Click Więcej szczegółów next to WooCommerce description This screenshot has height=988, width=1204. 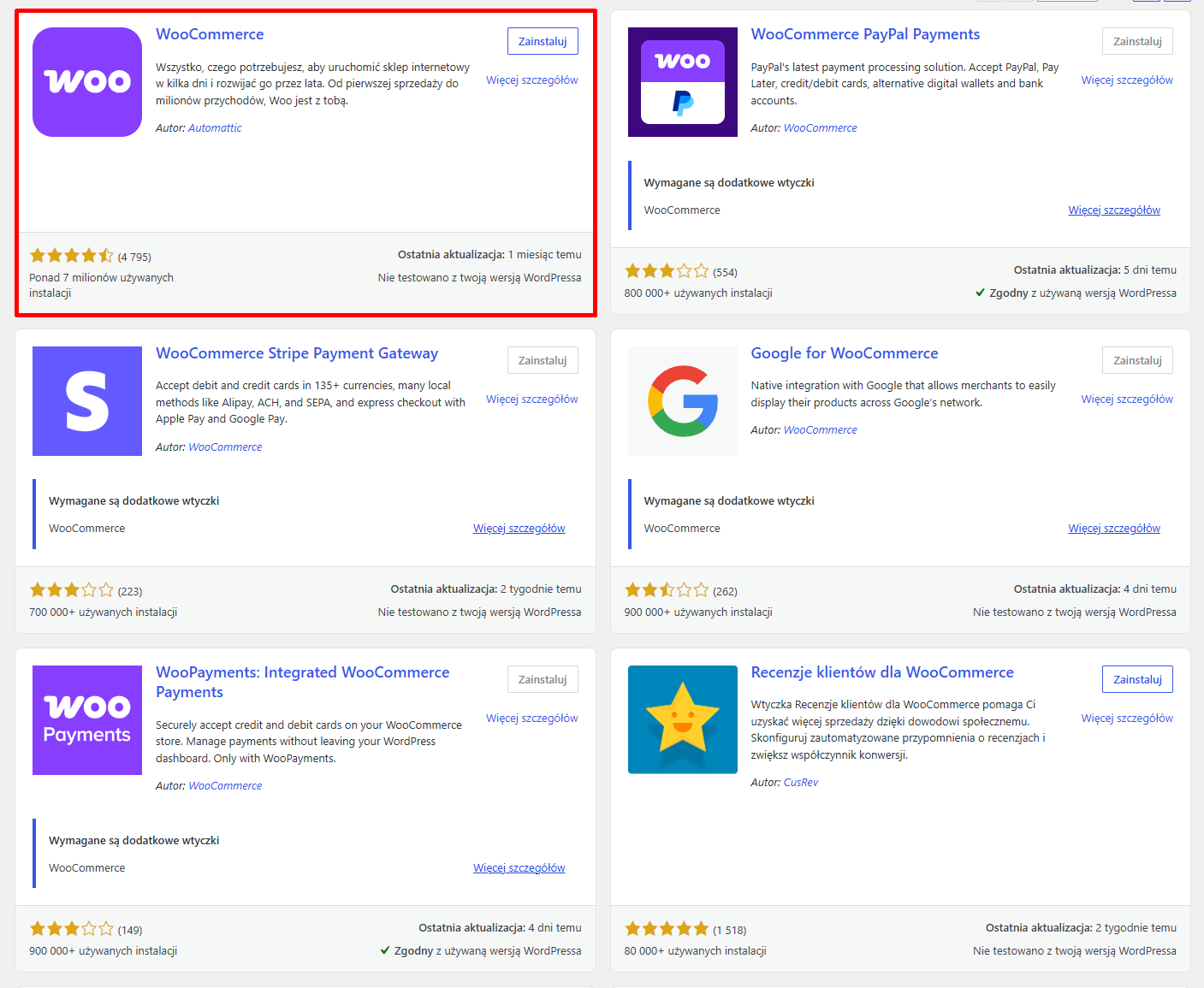(x=532, y=80)
